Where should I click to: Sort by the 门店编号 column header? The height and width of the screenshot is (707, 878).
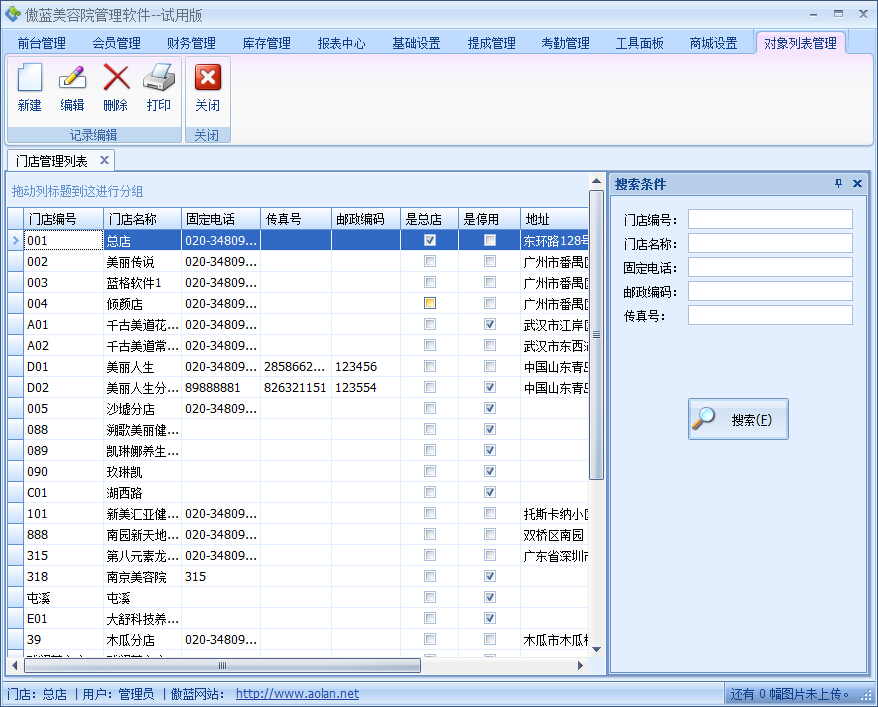coord(63,219)
